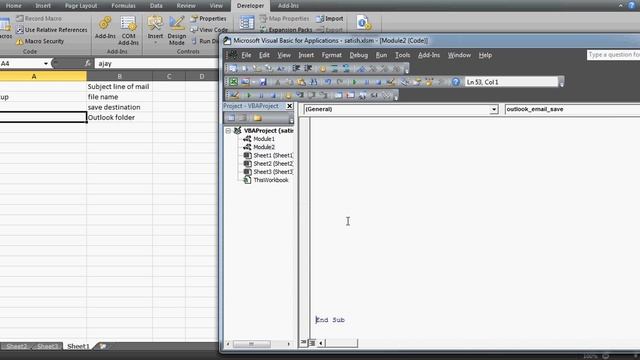Select ThisWorkbook in the project tree
Viewport: 640px width, 360px height.
click(x=271, y=180)
